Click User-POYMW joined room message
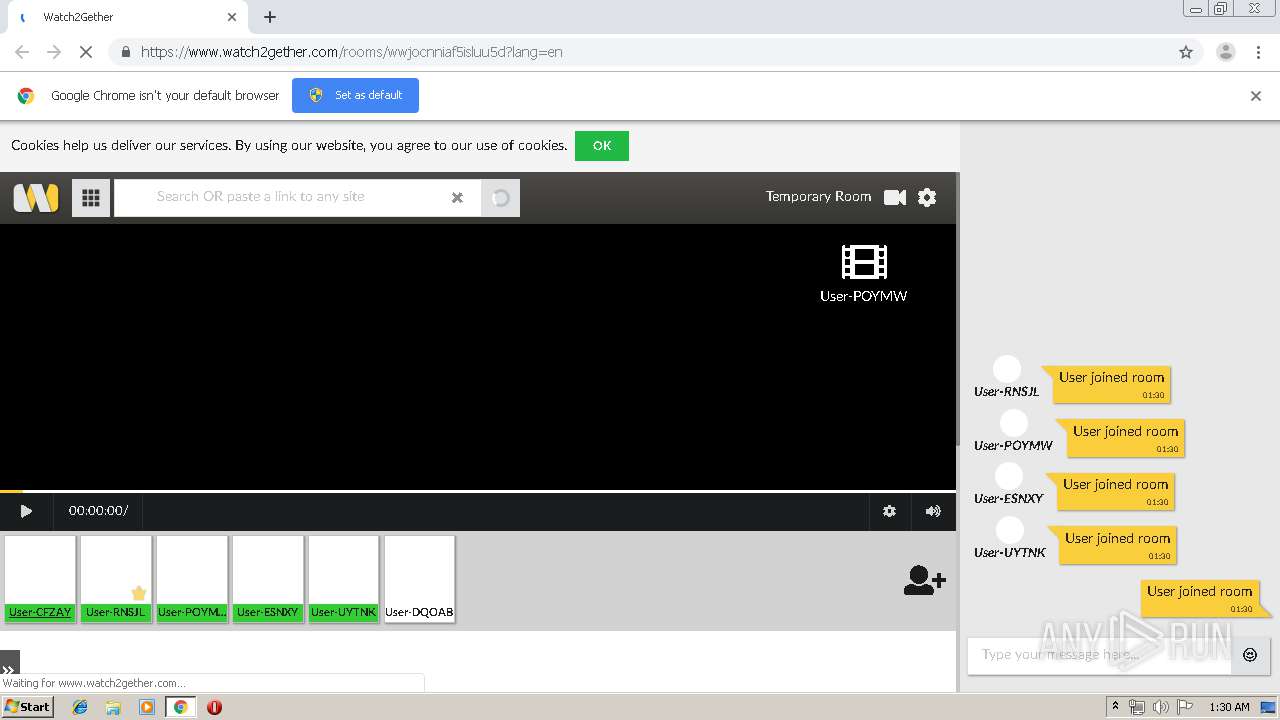The height and width of the screenshot is (720, 1280). click(1126, 438)
